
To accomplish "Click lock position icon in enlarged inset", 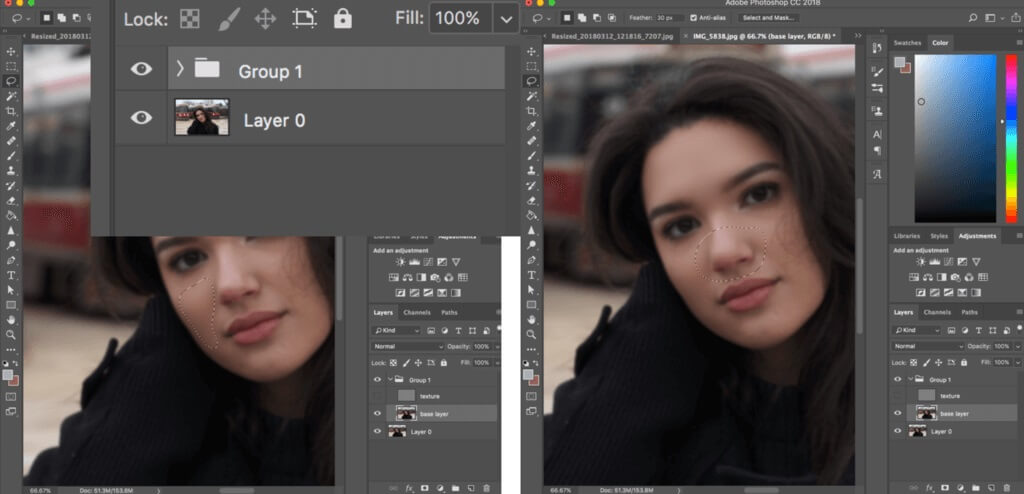I will click(x=265, y=19).
